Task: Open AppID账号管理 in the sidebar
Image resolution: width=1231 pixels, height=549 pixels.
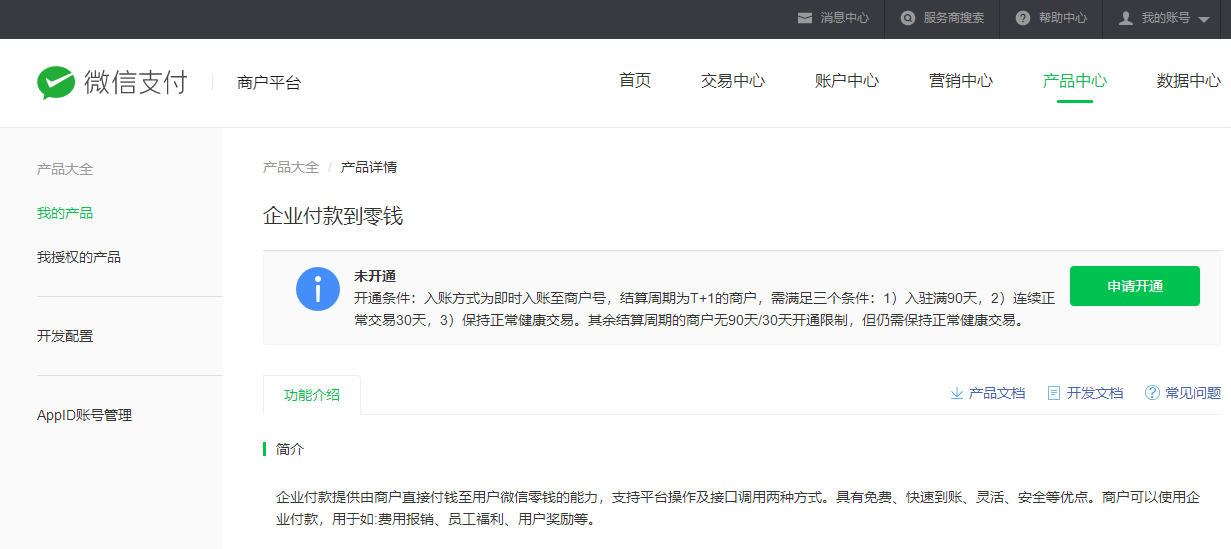Action: click(84, 415)
